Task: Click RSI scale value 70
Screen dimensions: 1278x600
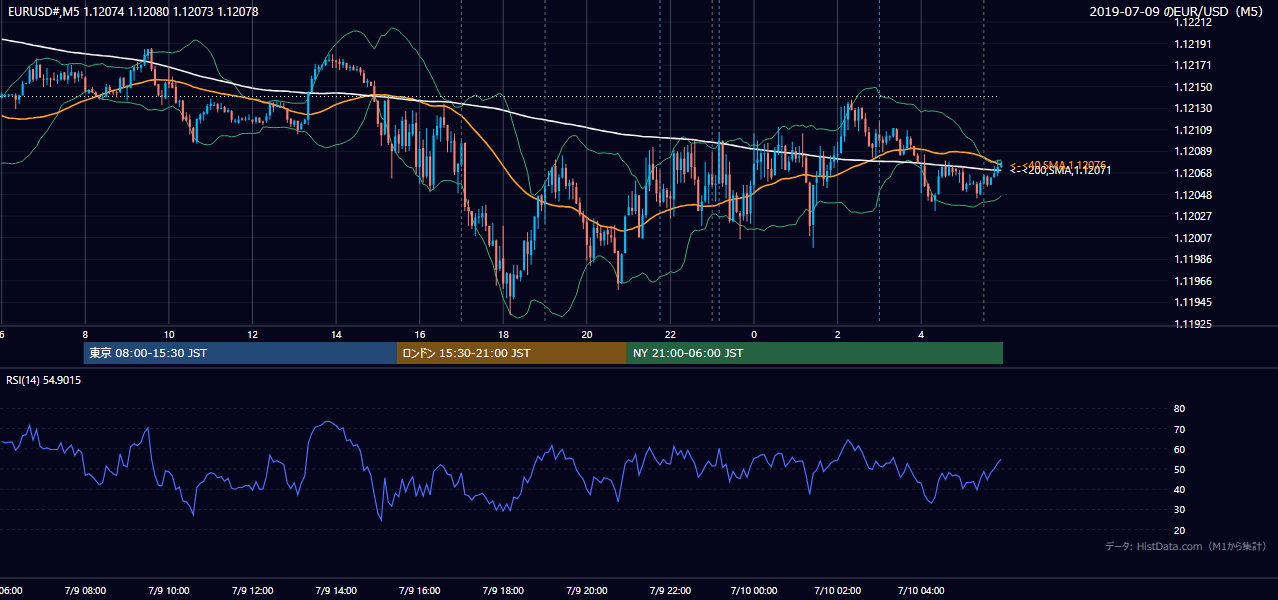Action: point(1179,429)
